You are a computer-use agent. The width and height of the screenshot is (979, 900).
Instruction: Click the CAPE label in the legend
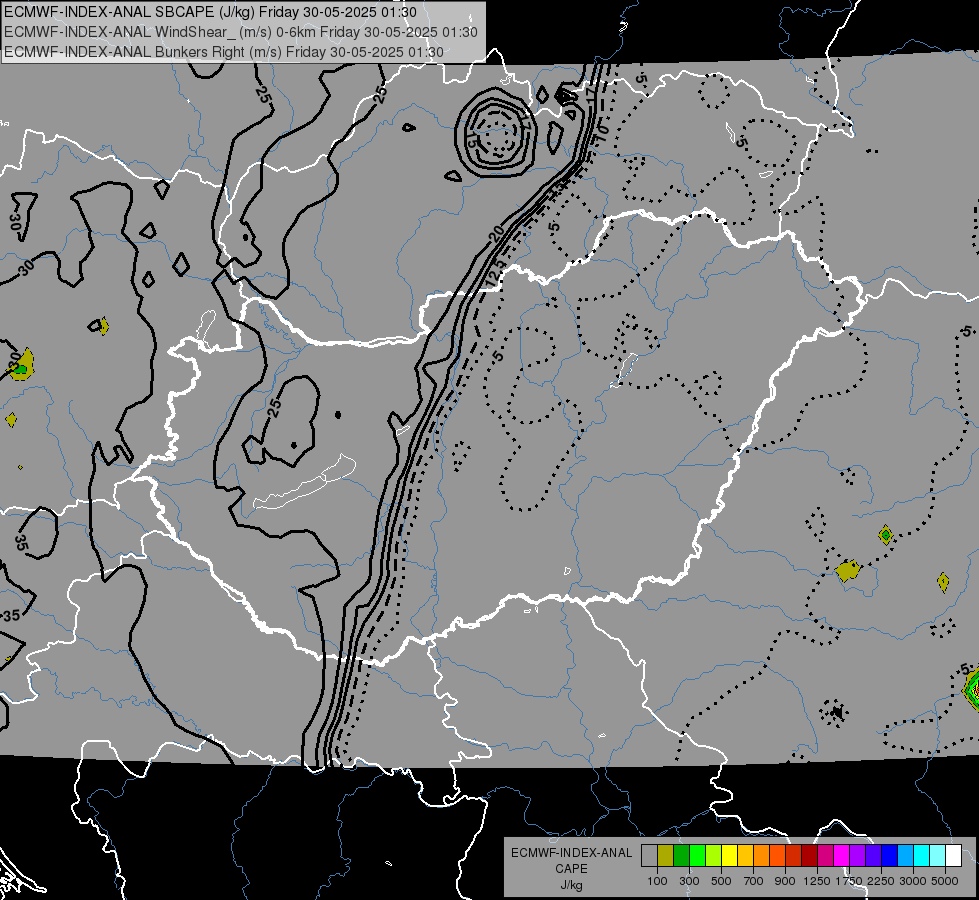tap(571, 869)
